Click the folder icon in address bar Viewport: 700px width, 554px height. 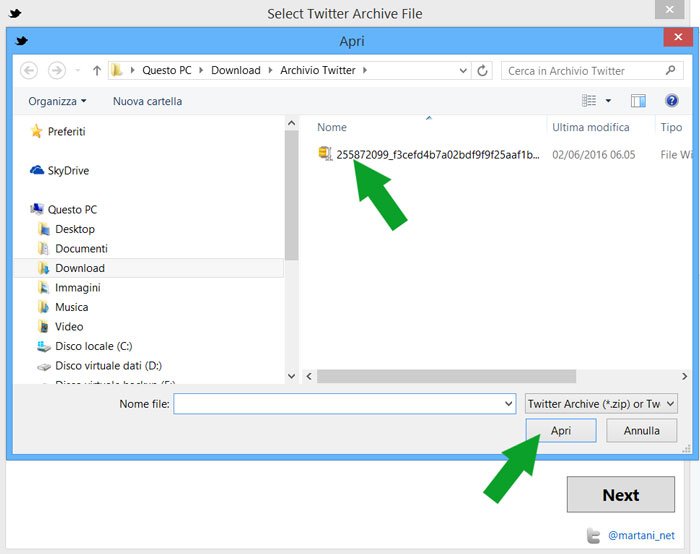pyautogui.click(x=117, y=70)
